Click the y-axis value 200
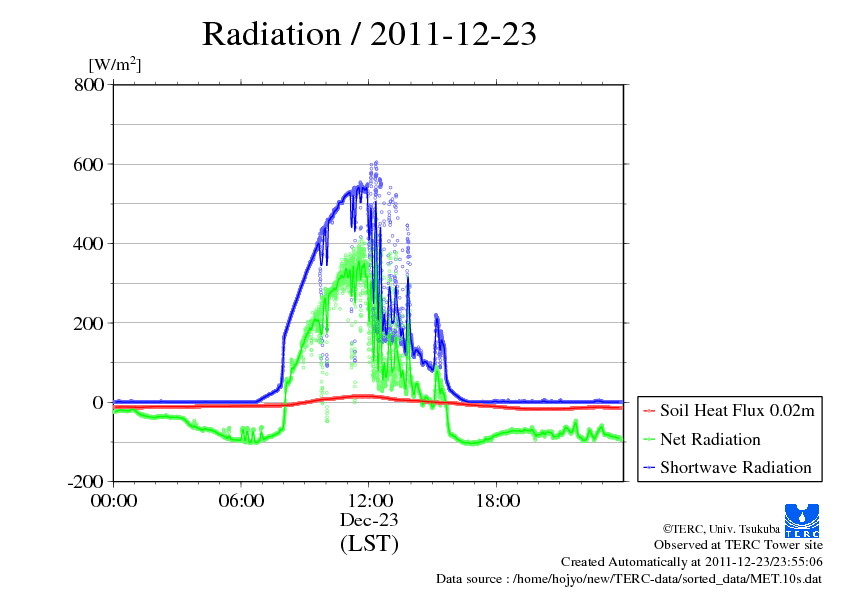Image resolution: width=842 pixels, height=595 pixels. pos(88,323)
